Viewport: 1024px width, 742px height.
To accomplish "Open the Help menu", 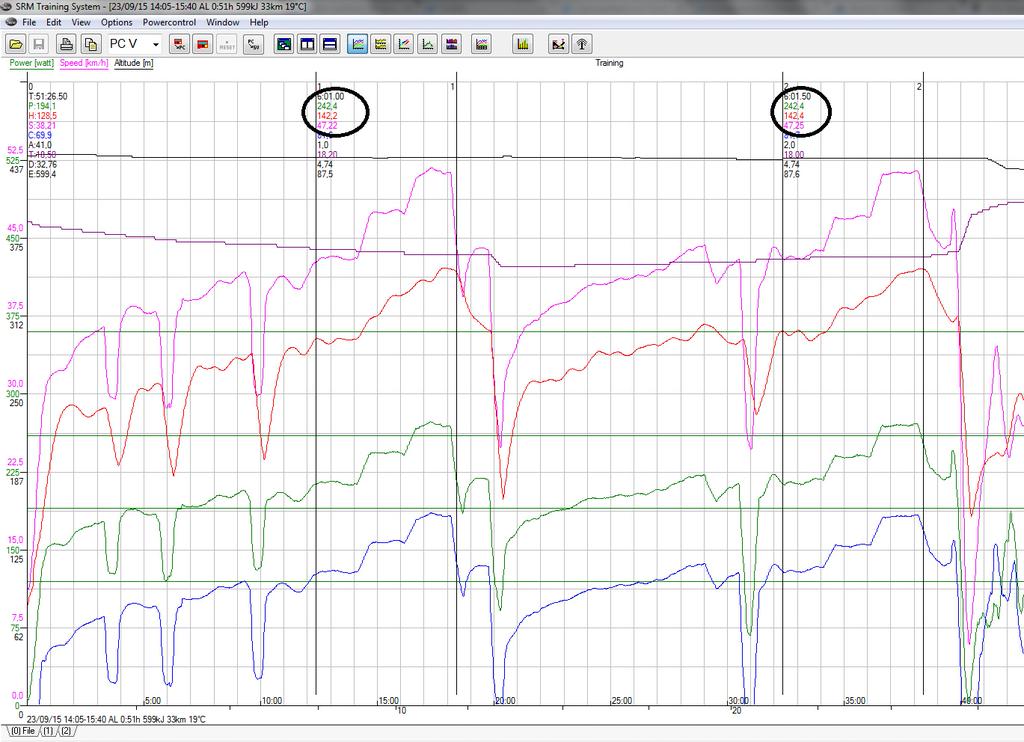I will pos(259,22).
